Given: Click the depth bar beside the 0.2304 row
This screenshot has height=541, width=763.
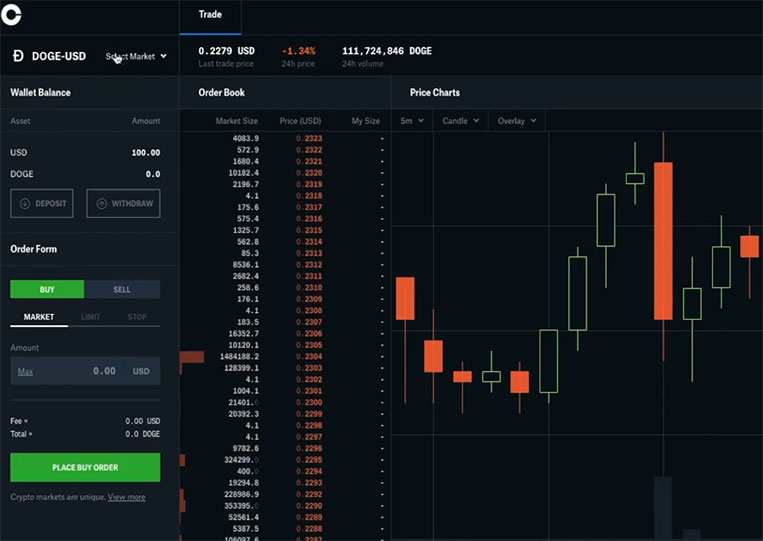Looking at the screenshot, I should point(192,357).
